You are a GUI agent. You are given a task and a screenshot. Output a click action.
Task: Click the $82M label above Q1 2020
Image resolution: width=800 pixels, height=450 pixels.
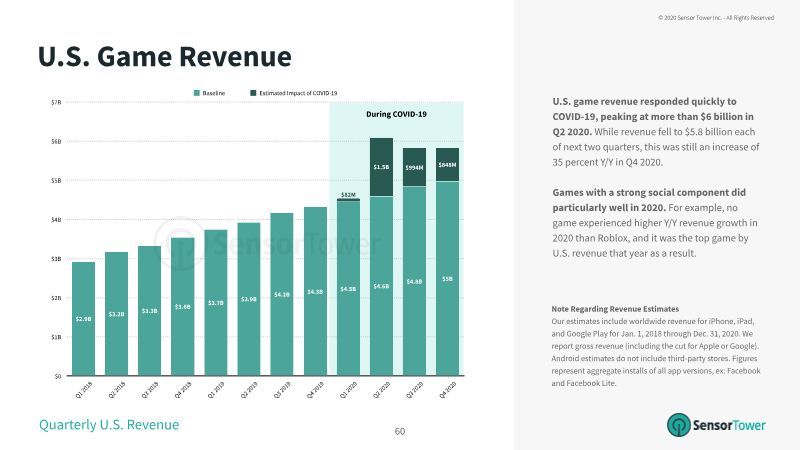click(348, 195)
